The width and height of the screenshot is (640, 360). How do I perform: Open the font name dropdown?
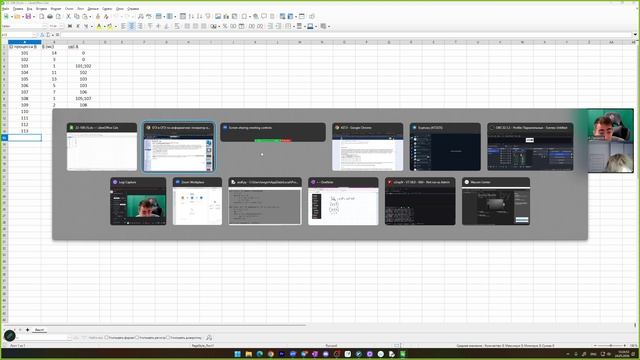pyautogui.click(x=44, y=26)
